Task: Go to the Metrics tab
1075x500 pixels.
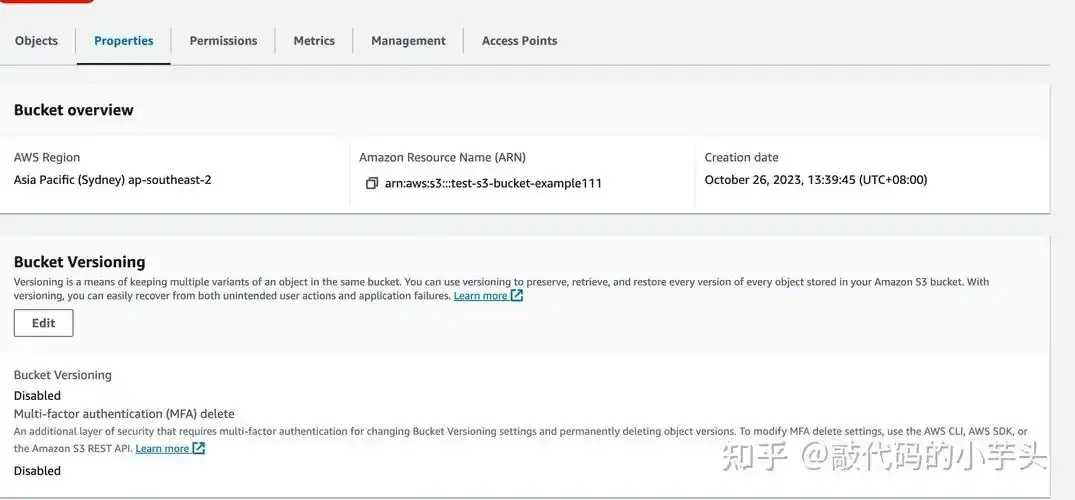Action: (314, 40)
